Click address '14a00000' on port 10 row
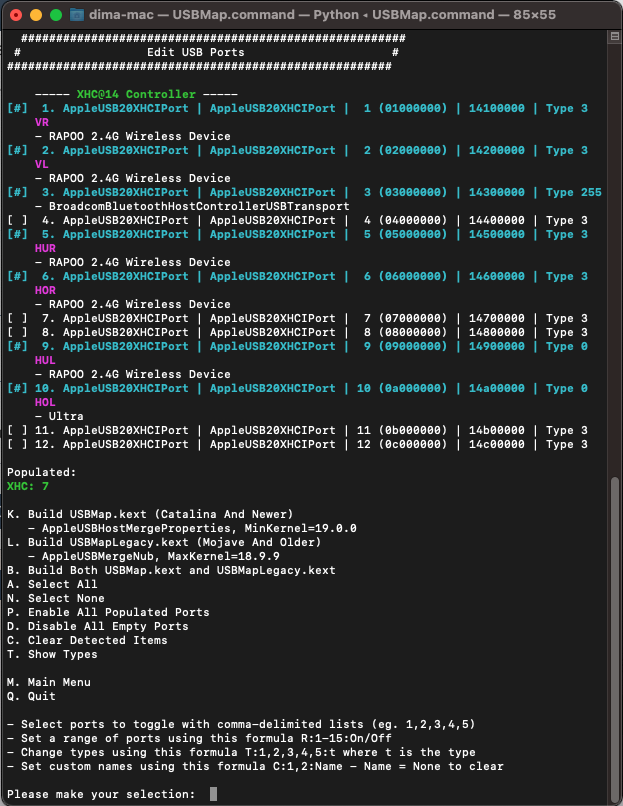This screenshot has height=806, width=623. (x=497, y=389)
